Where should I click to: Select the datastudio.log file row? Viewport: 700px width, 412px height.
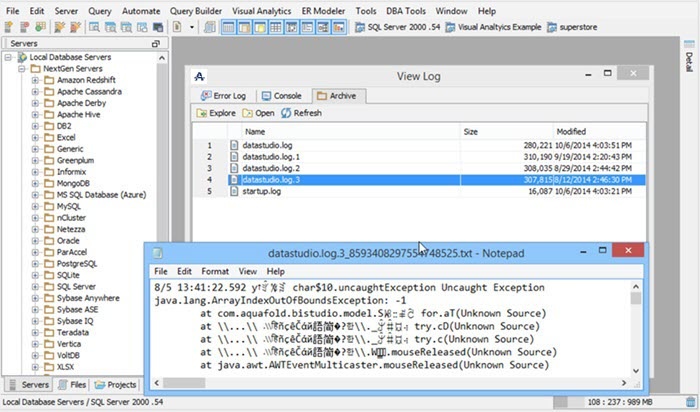click(419, 146)
